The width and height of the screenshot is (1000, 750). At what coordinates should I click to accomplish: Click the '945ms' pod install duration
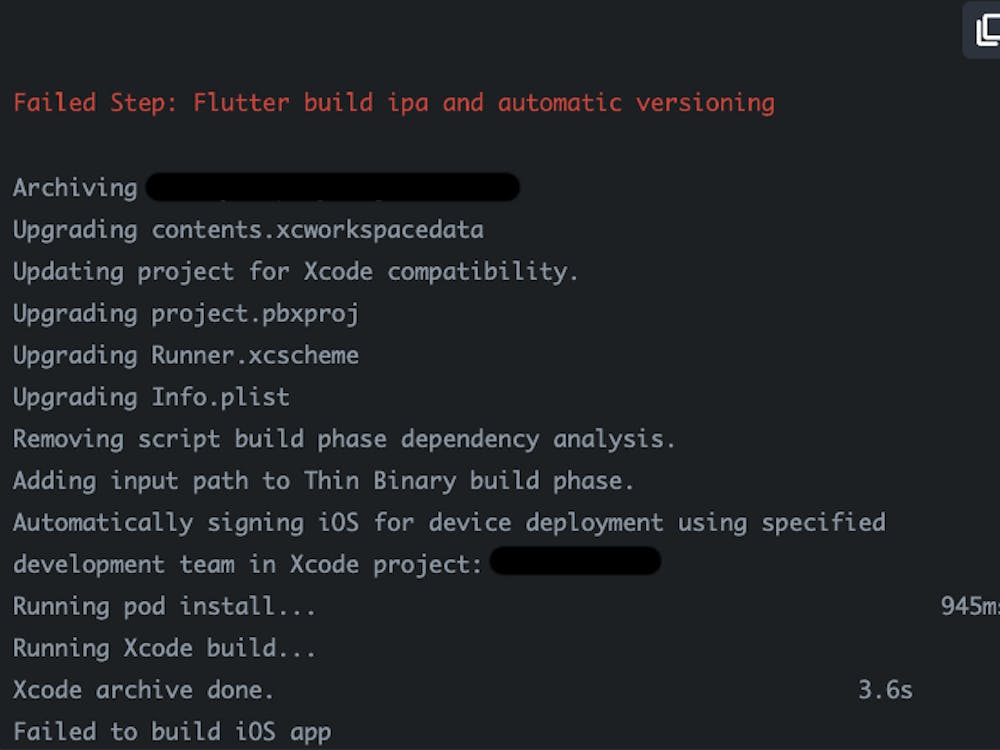(x=968, y=607)
